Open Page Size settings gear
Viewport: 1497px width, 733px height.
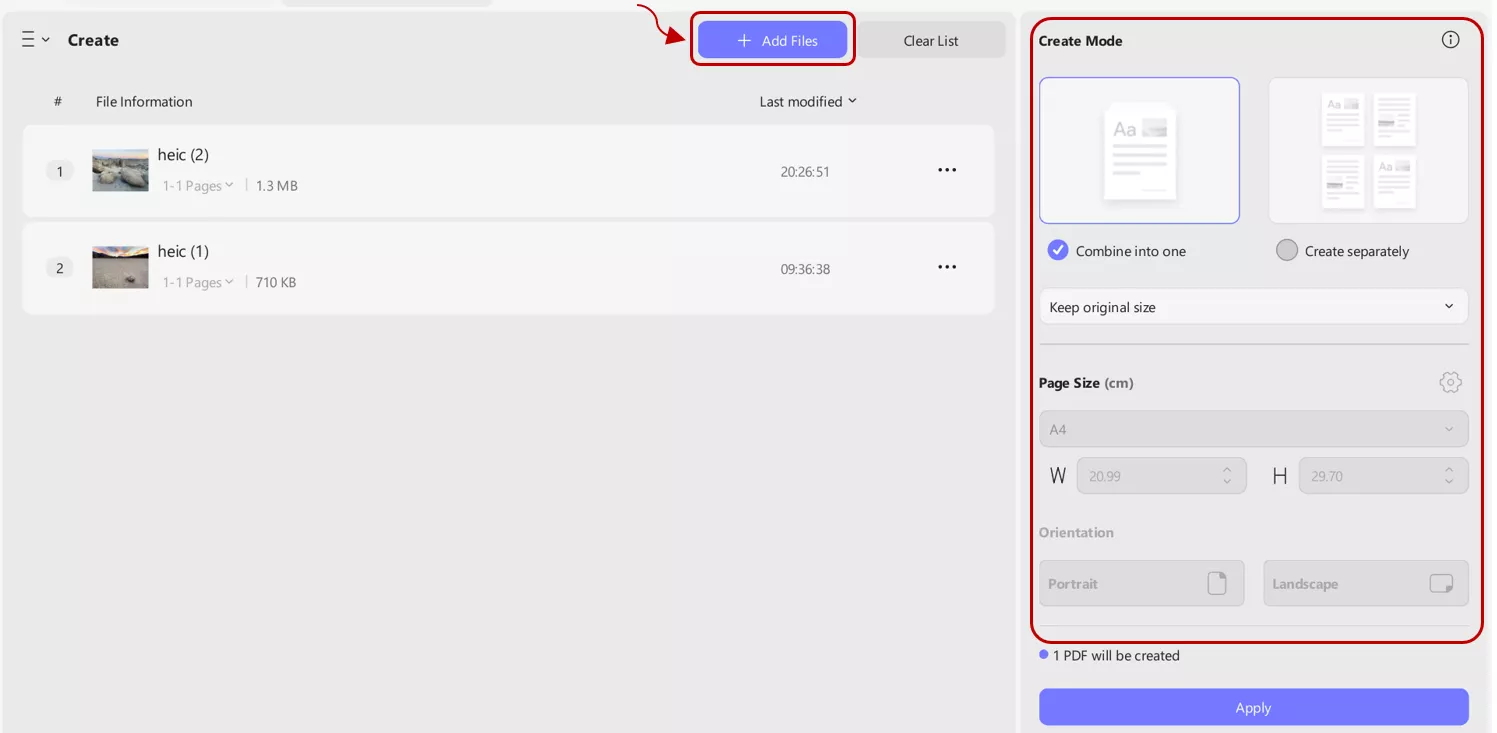click(1450, 382)
